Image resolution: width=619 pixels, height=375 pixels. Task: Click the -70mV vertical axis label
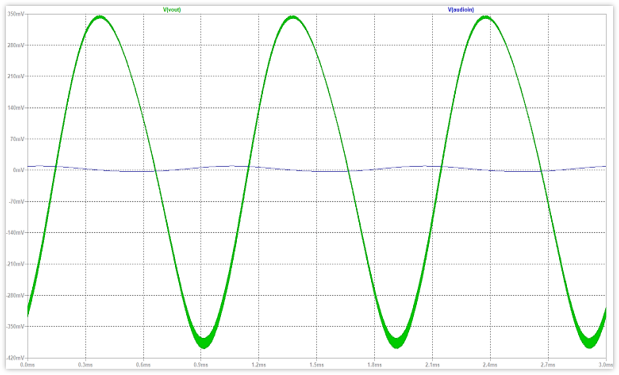(17, 202)
